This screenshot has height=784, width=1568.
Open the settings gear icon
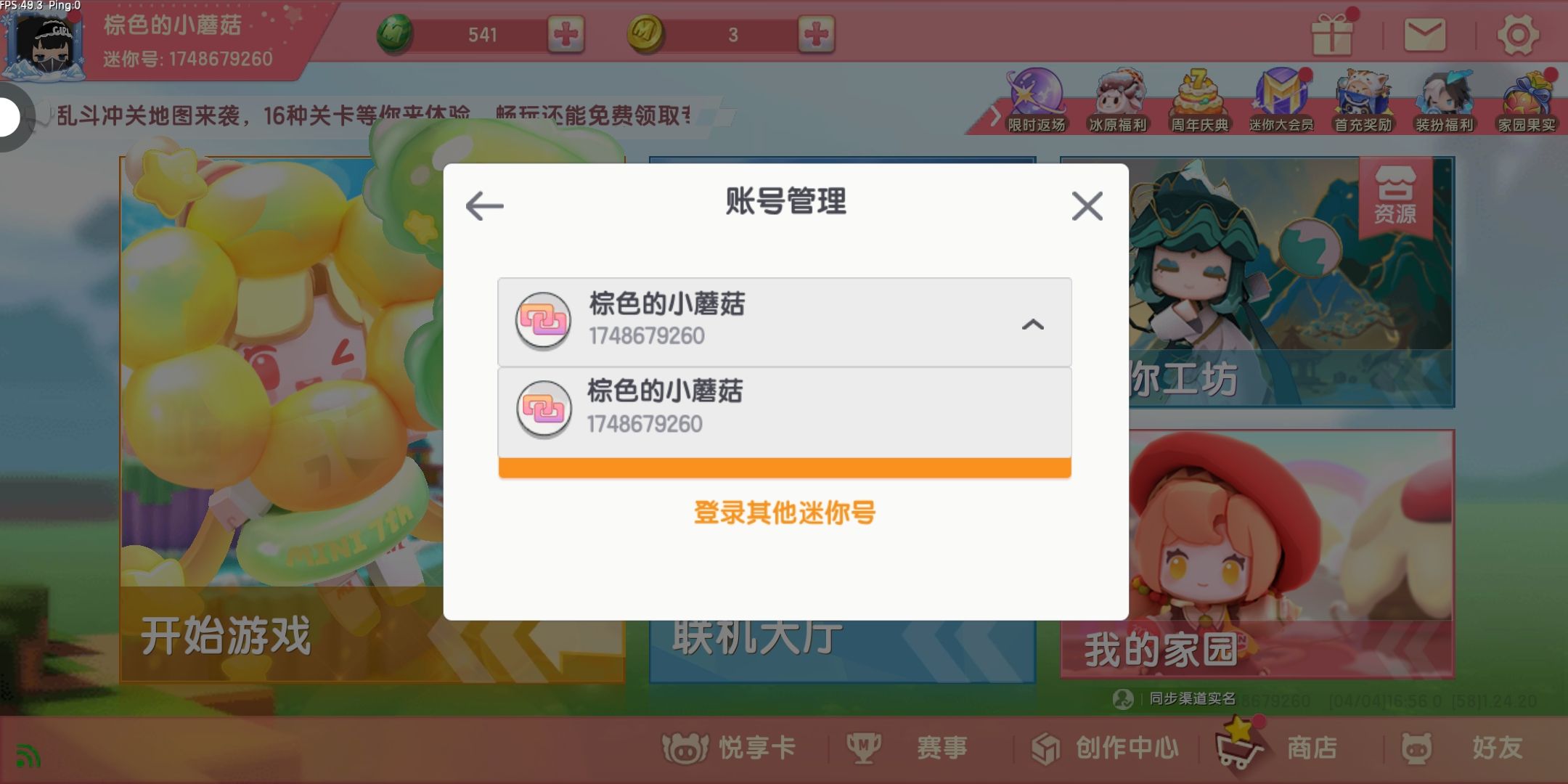[1518, 35]
